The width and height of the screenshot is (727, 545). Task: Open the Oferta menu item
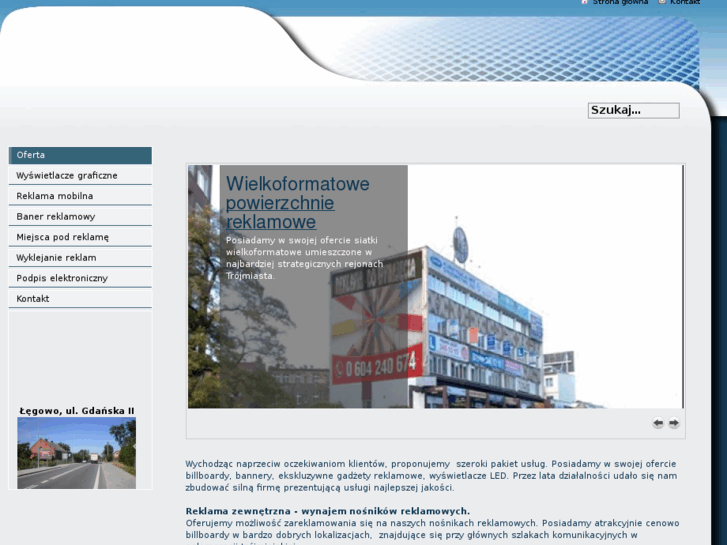80,155
